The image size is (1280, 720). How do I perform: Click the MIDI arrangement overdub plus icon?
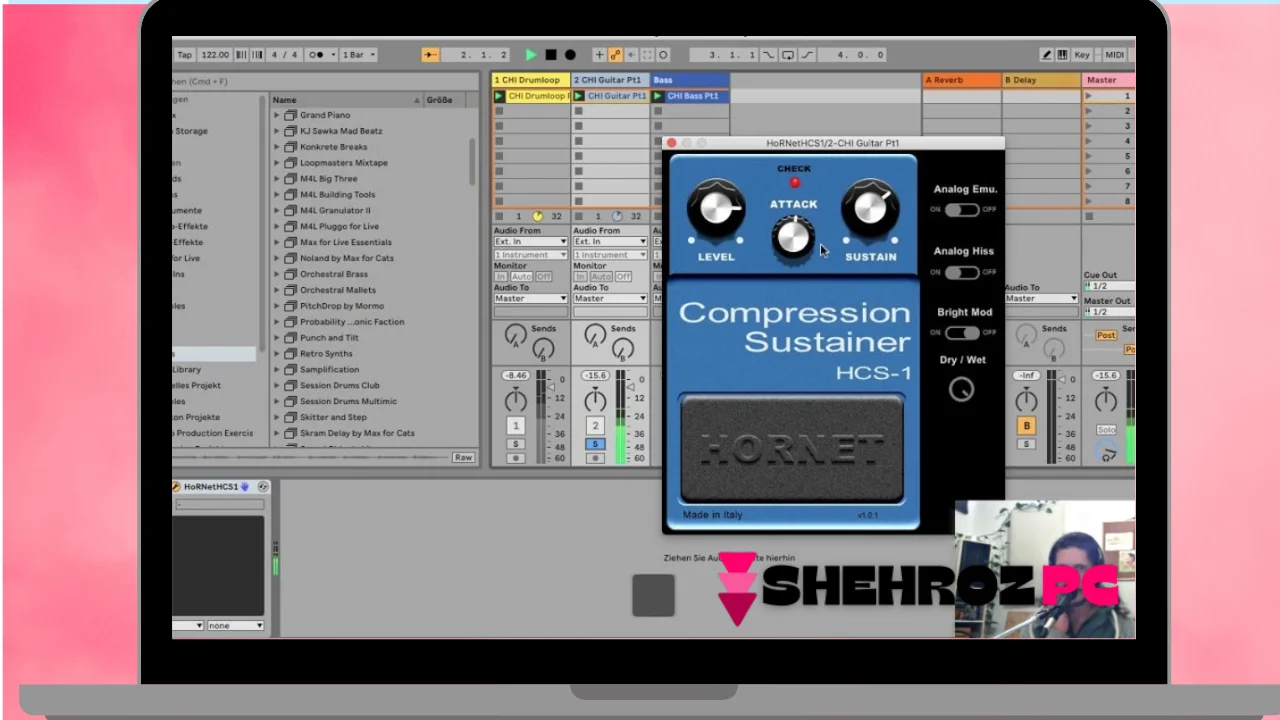(599, 55)
